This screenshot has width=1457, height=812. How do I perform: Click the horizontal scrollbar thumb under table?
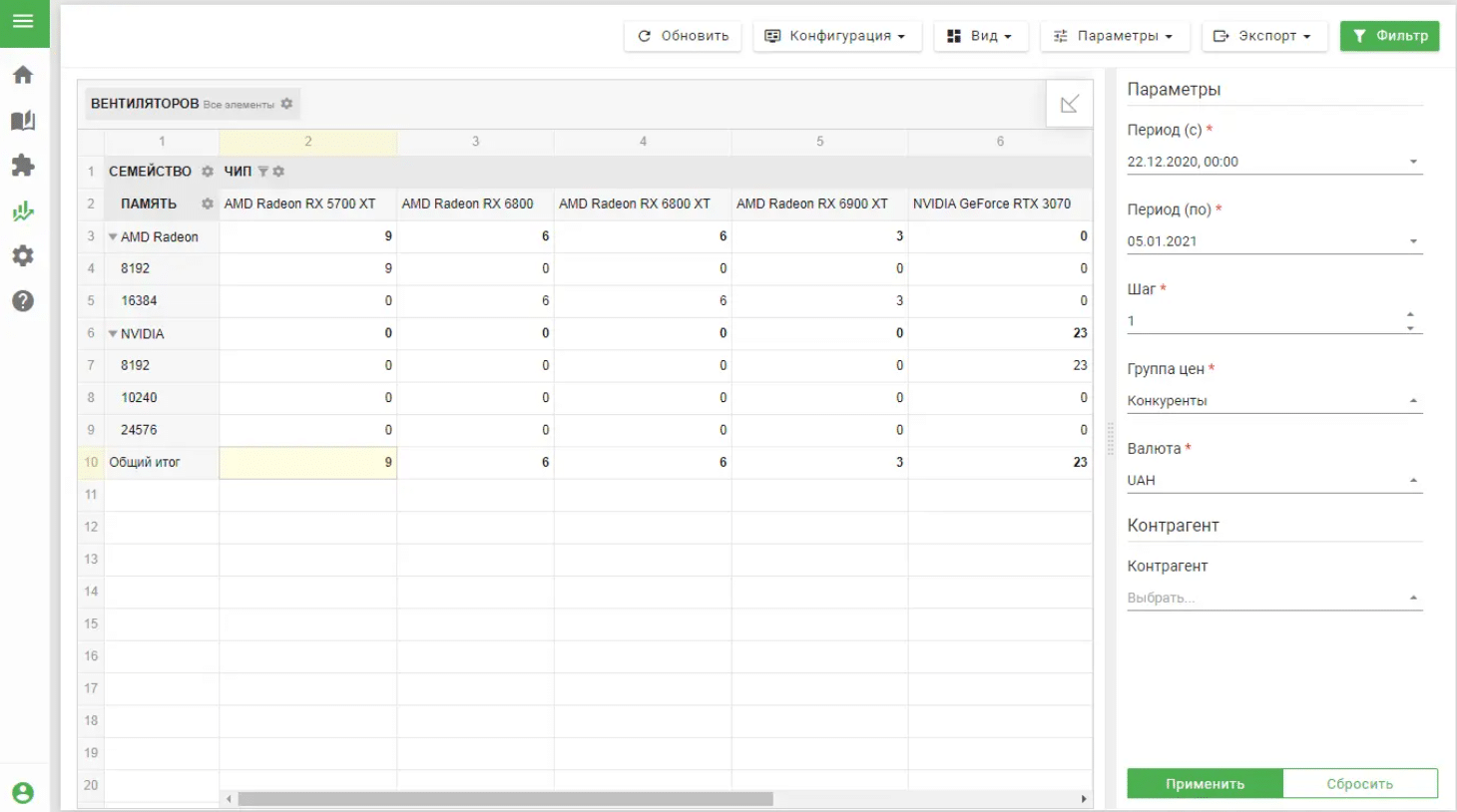(x=505, y=799)
